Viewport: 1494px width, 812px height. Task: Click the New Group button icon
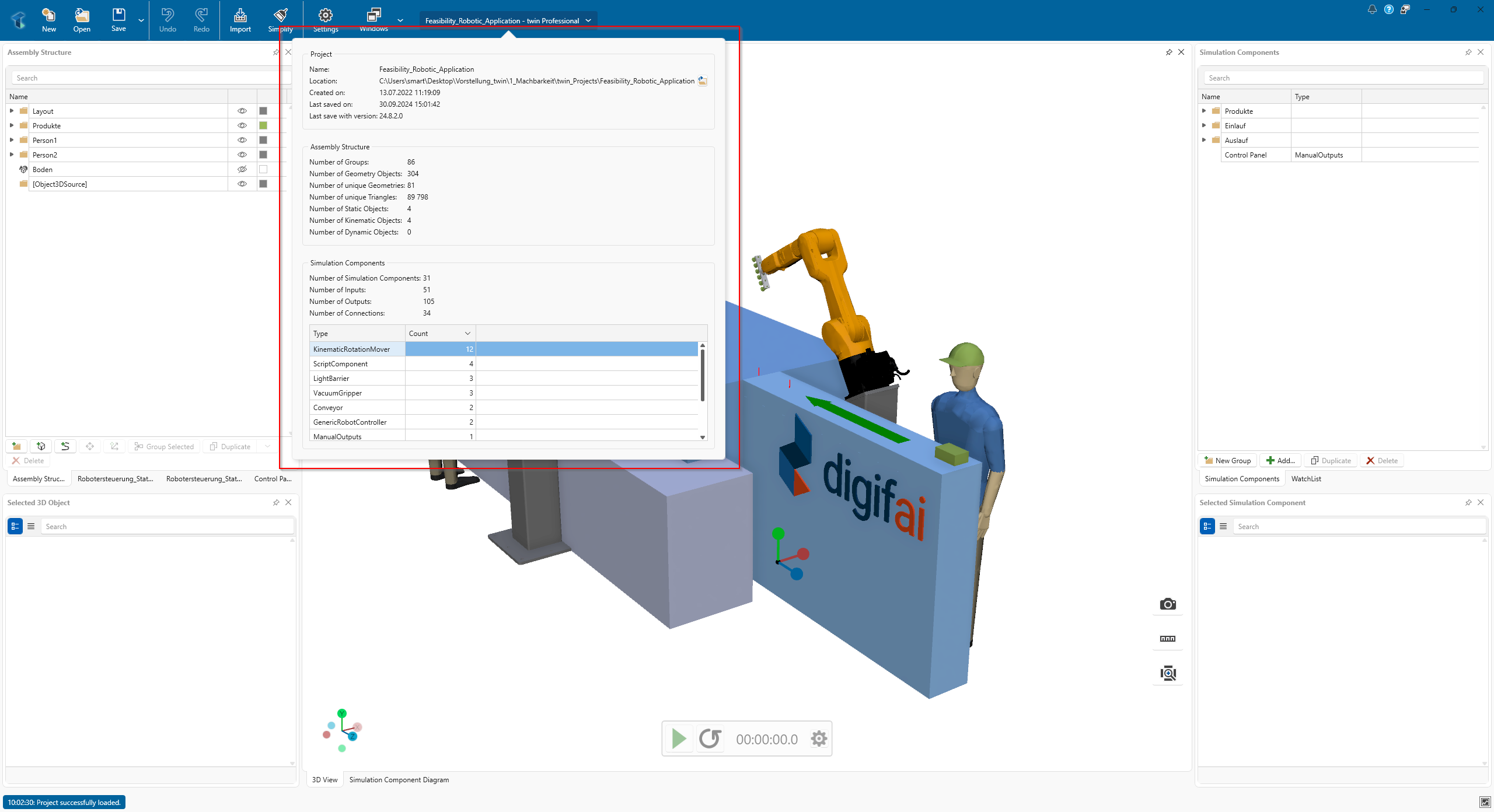pos(1208,460)
